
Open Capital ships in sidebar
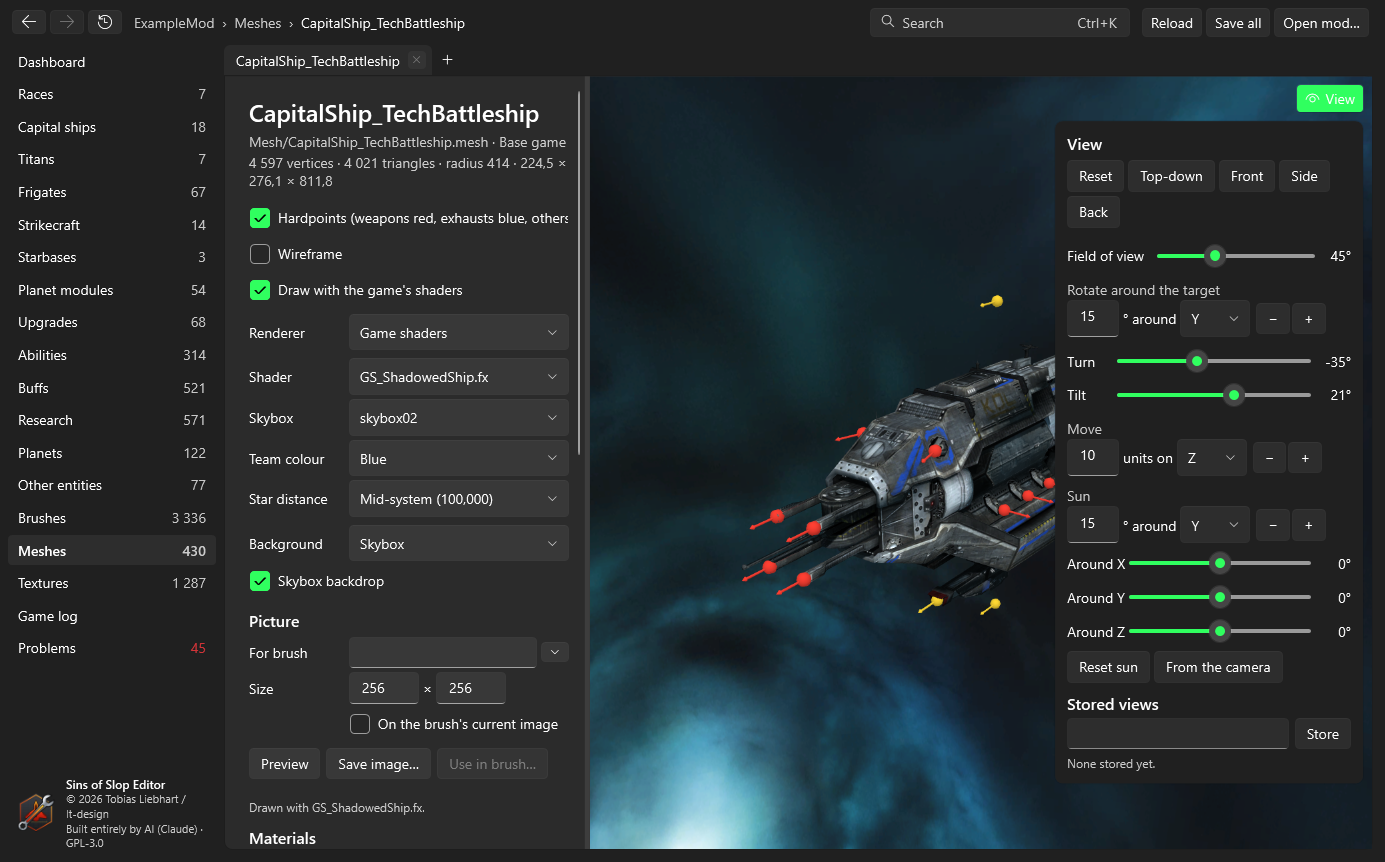click(111, 127)
